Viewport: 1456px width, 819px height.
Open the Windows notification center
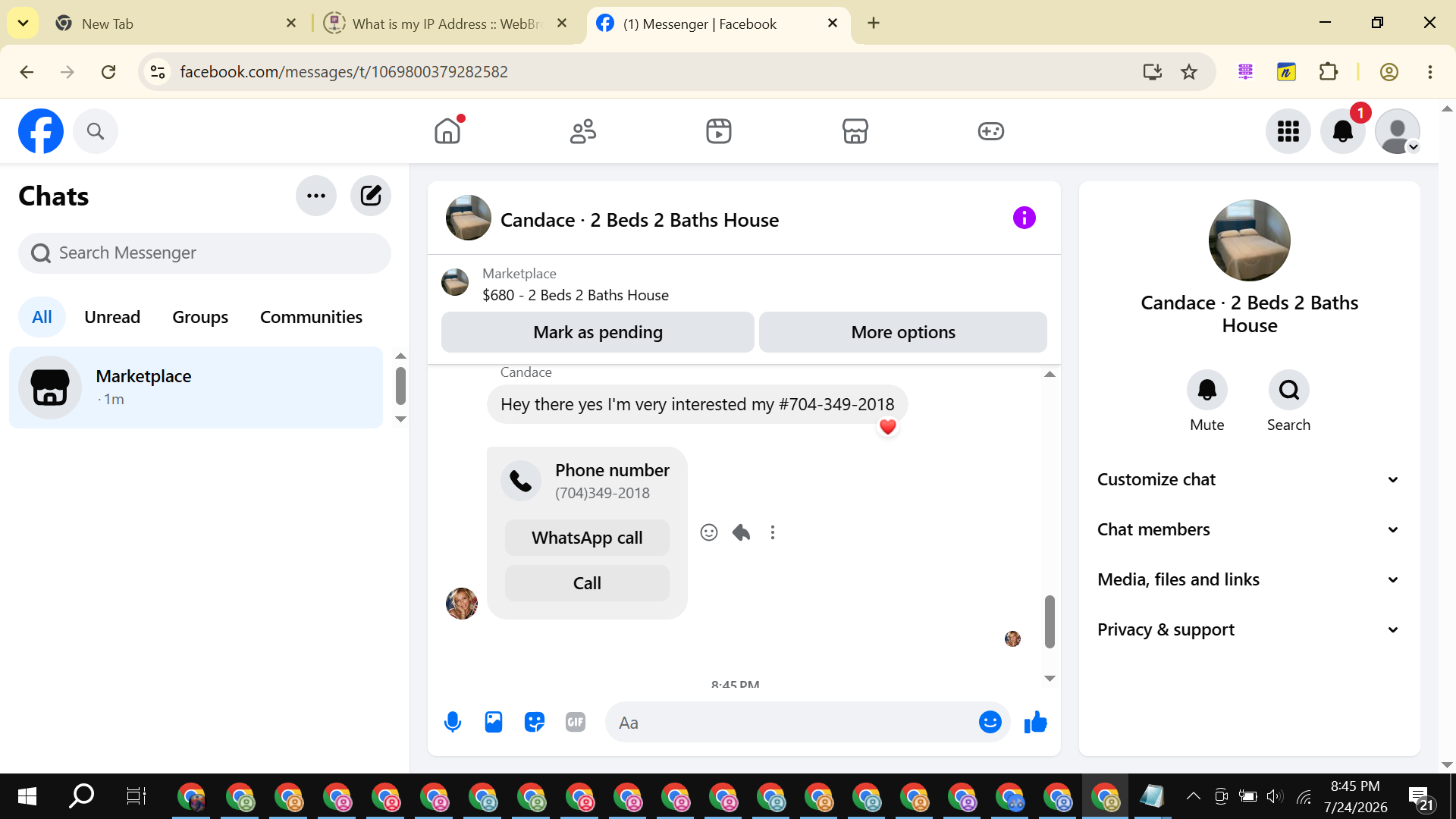coord(1420,798)
